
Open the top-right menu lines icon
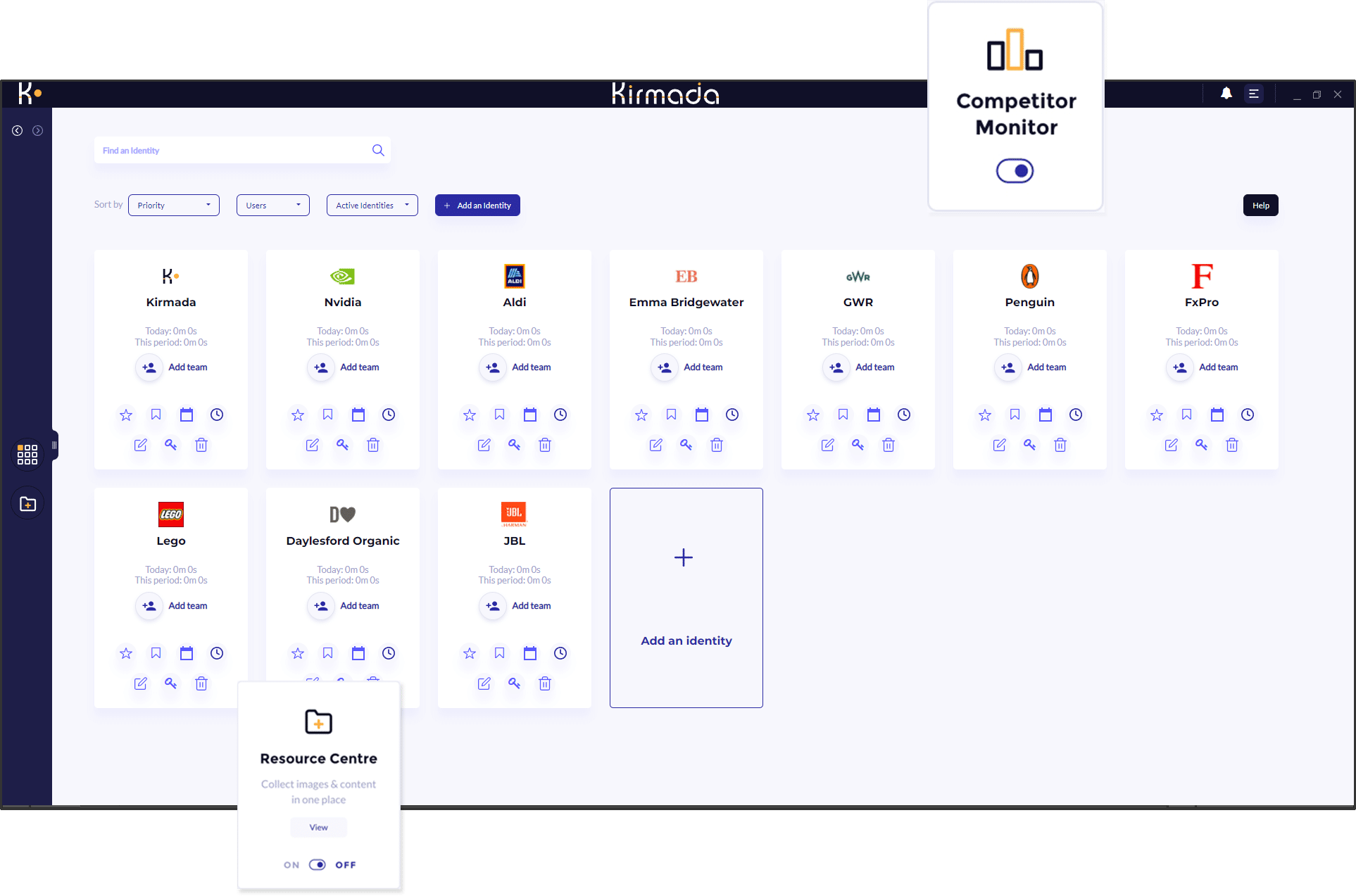coord(1254,94)
